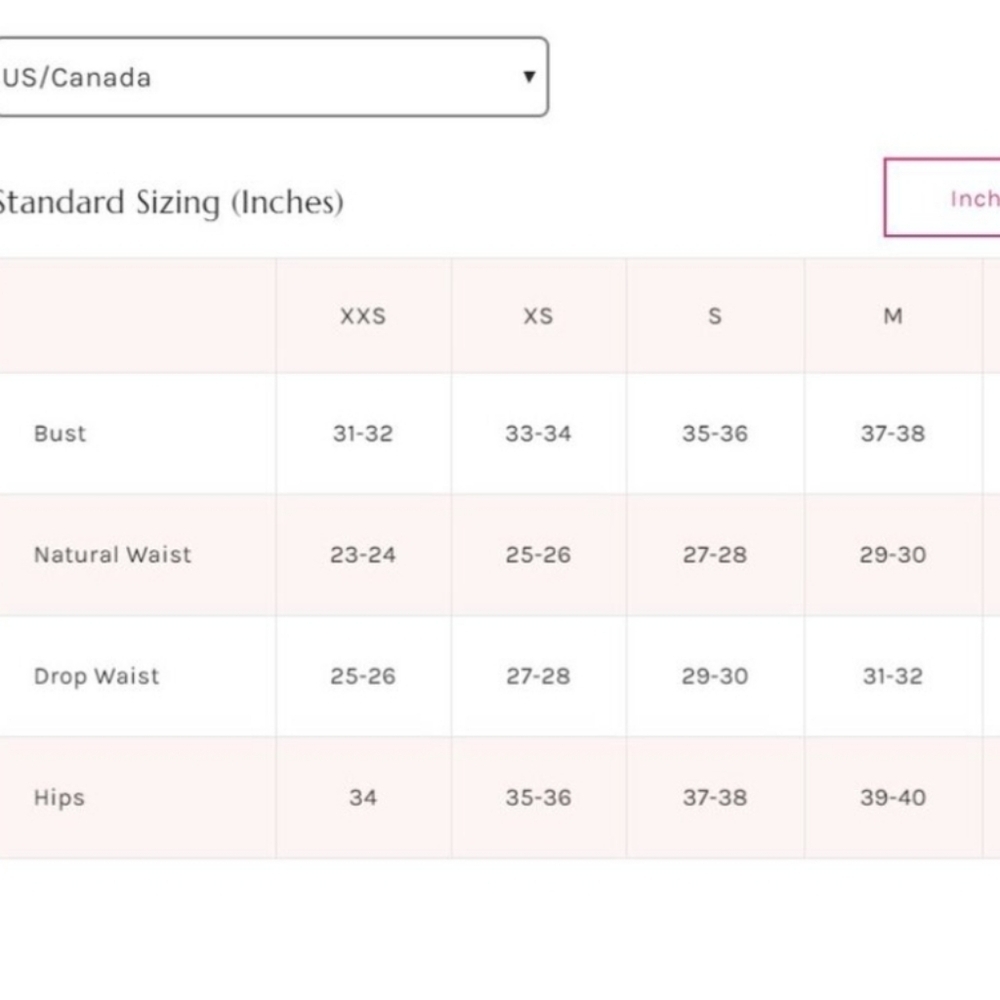The image size is (1000, 1000).
Task: Click the M hips value 39-40
Action: [x=893, y=797]
